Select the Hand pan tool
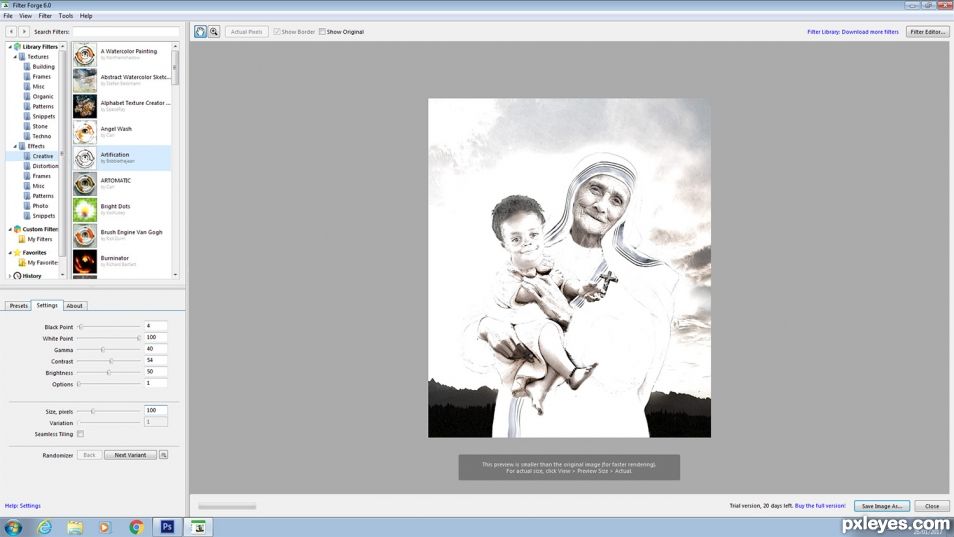The image size is (954, 537). (x=200, y=32)
